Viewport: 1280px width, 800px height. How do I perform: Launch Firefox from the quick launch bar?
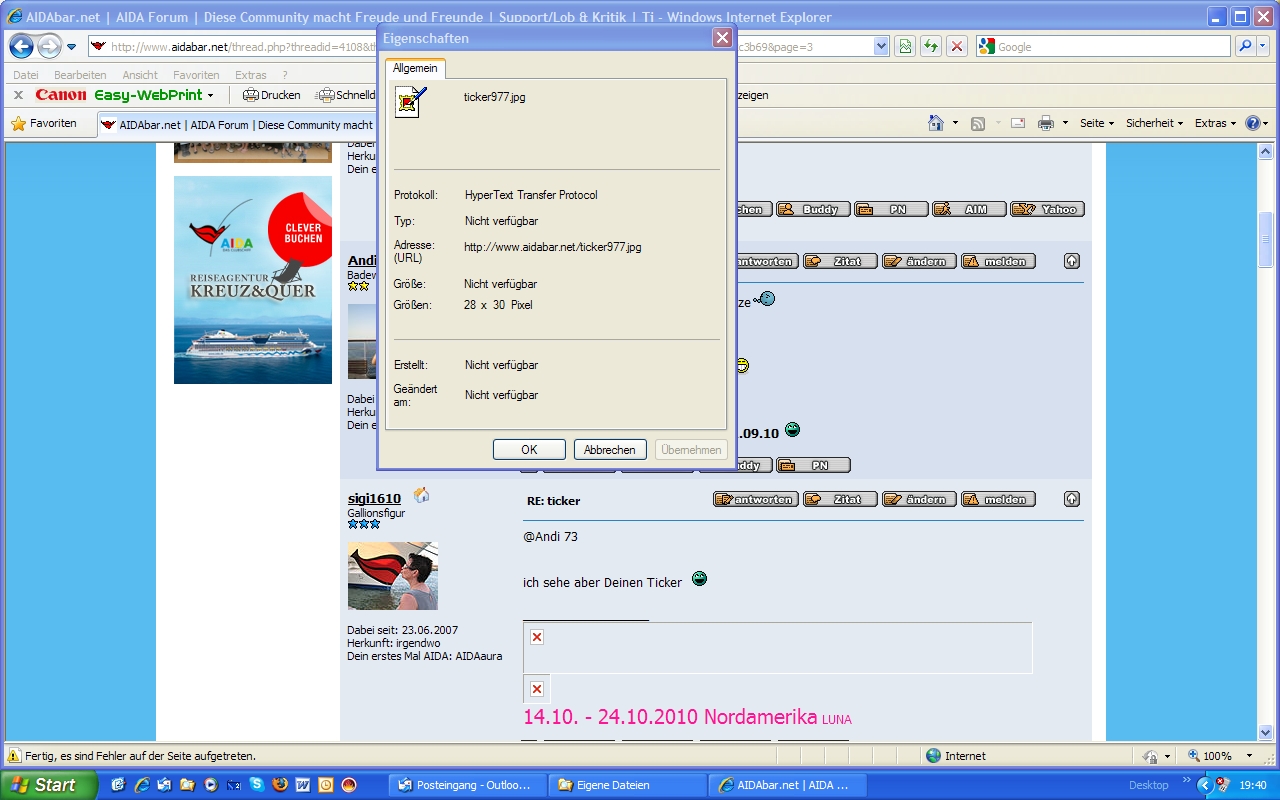(279, 785)
